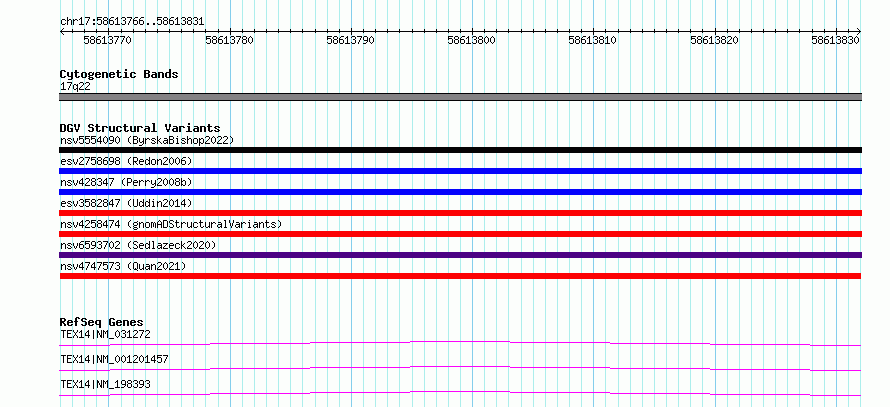Click the blue nsv428347 variant bar
This screenshot has height=407, width=890.
coord(460,192)
